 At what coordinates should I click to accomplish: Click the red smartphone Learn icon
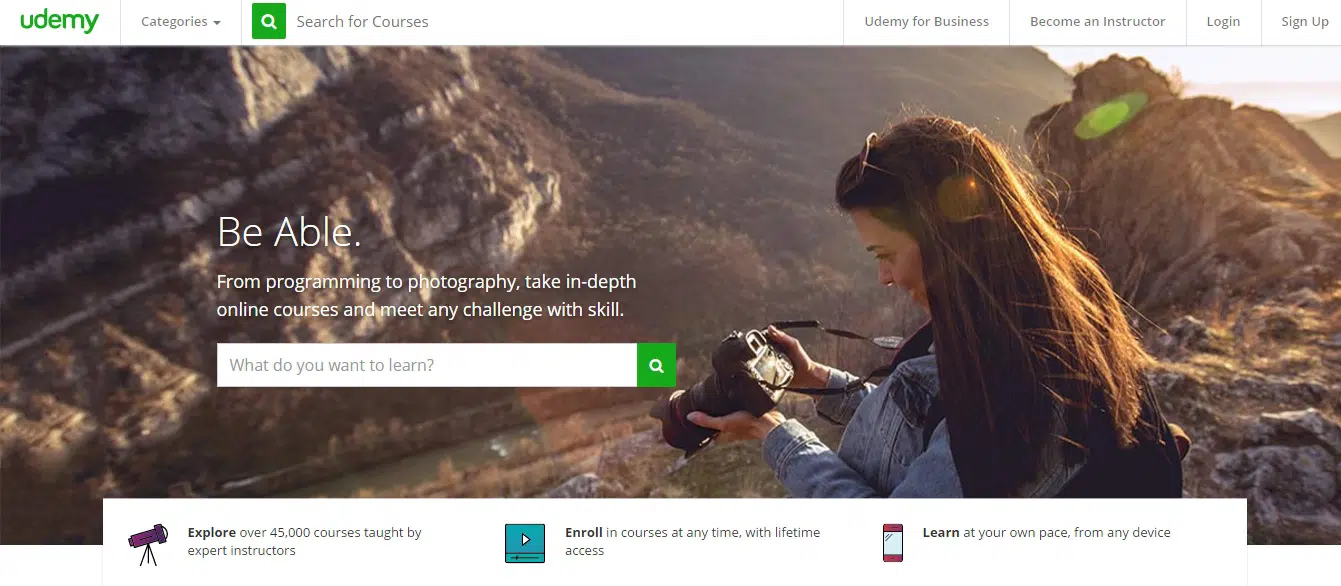(892, 542)
